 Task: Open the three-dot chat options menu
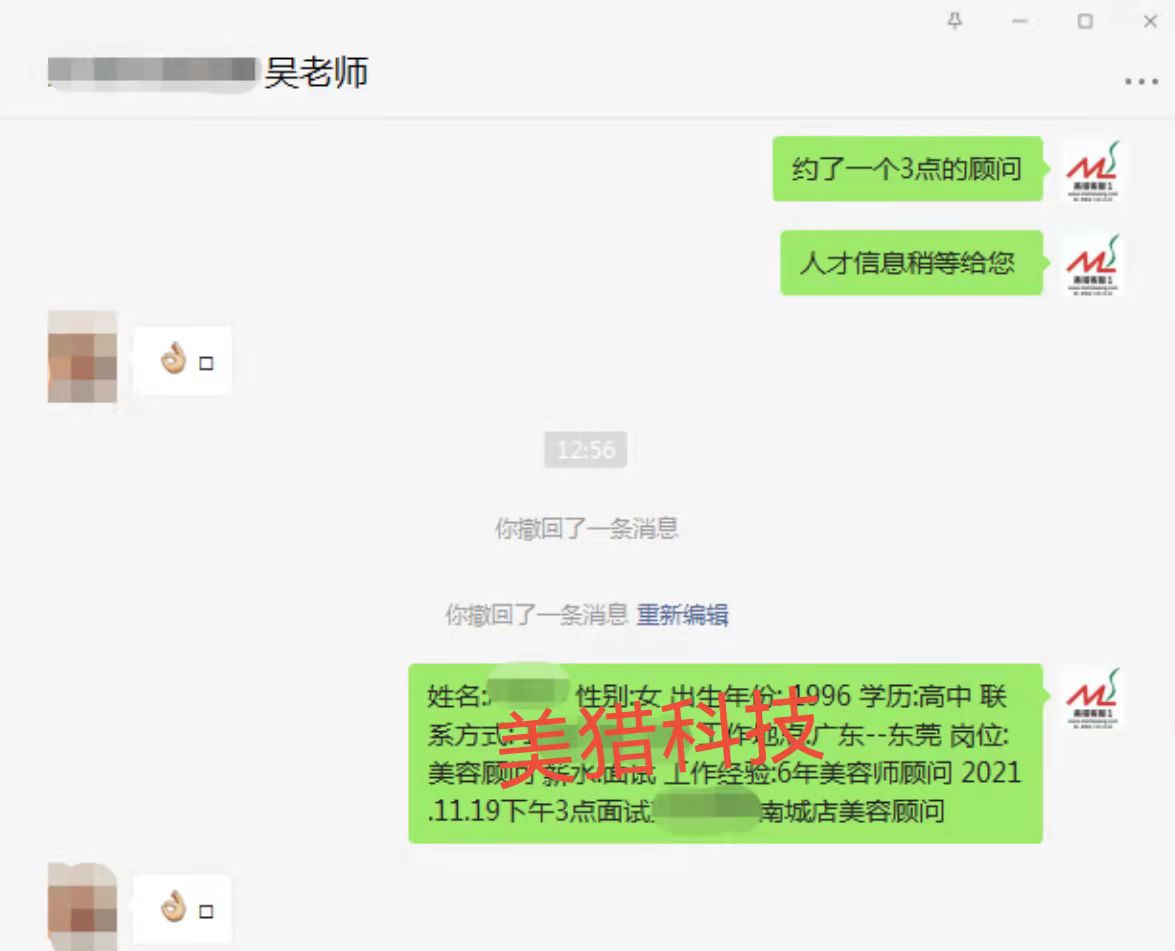(x=1141, y=81)
